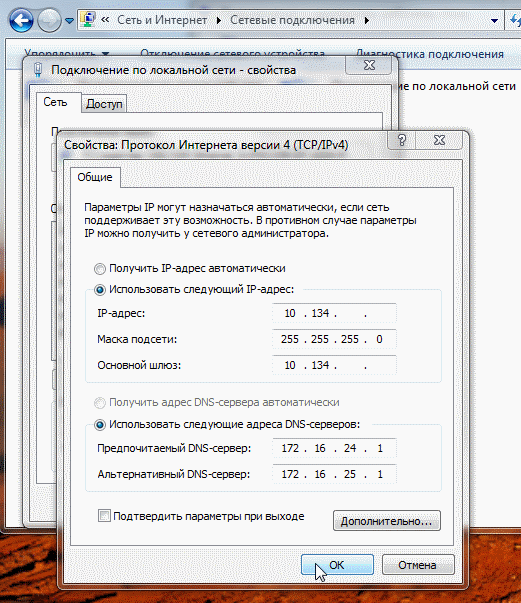Click the question mark help button
The image size is (521, 603).
coord(402,140)
